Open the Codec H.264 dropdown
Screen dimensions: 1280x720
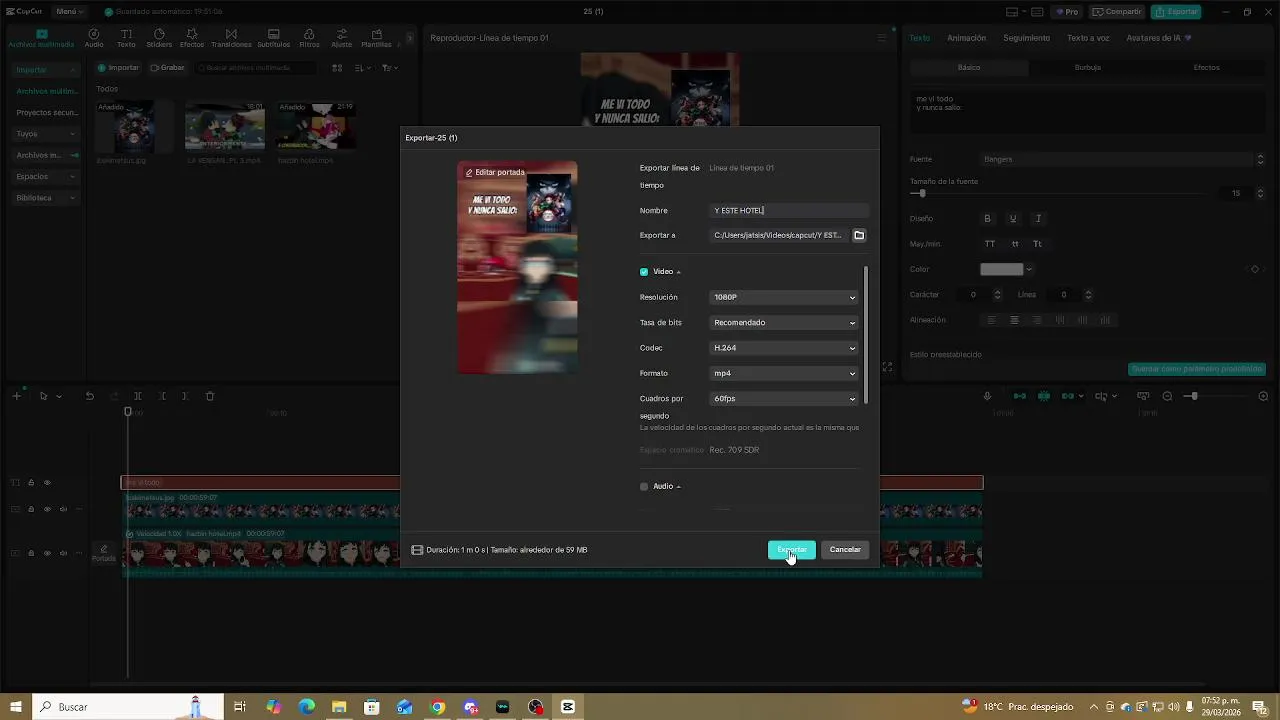point(784,348)
